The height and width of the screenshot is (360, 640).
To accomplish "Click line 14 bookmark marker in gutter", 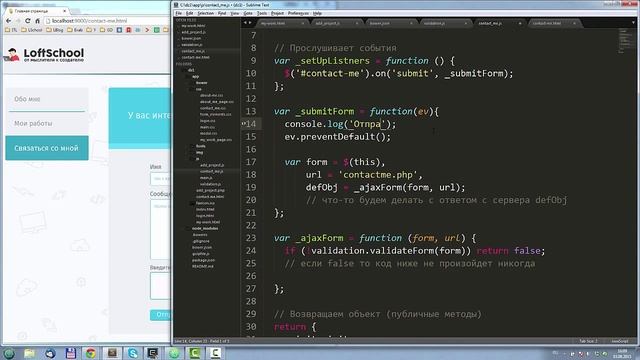I will point(243,123).
